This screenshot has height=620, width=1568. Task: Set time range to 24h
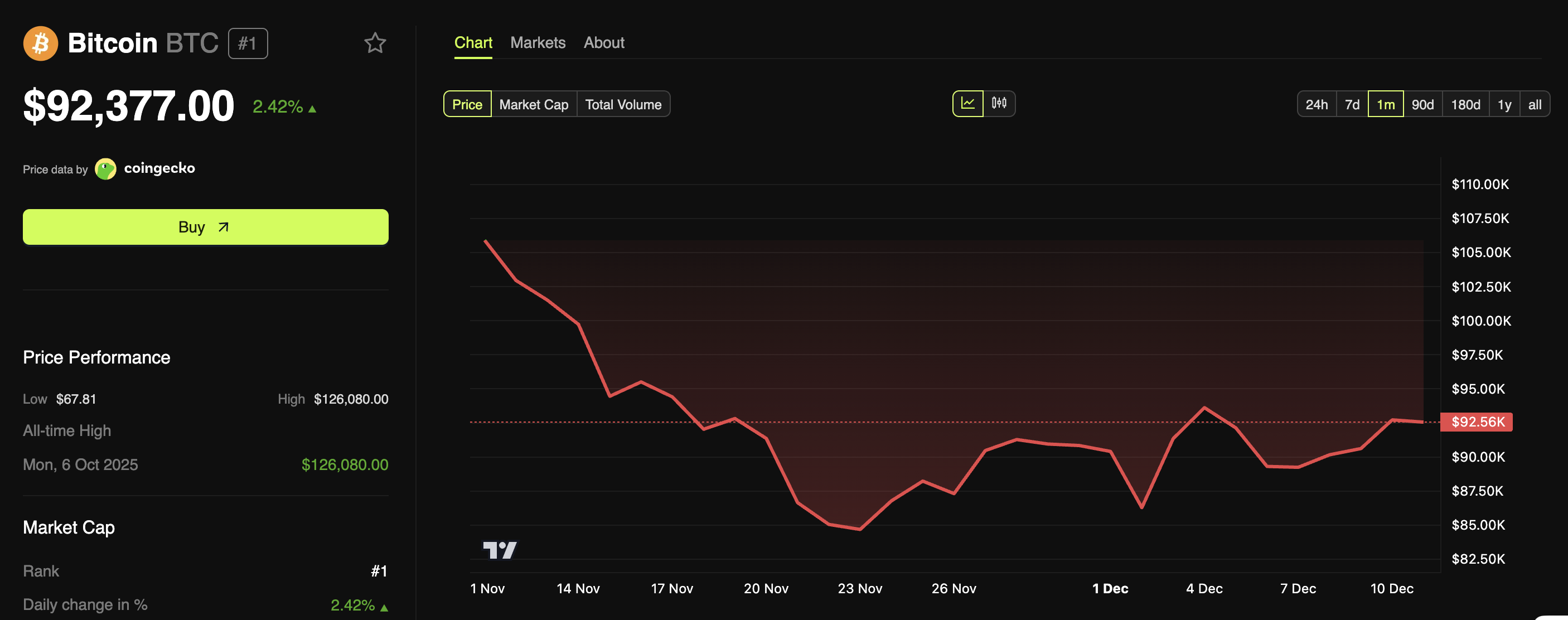(x=1316, y=104)
